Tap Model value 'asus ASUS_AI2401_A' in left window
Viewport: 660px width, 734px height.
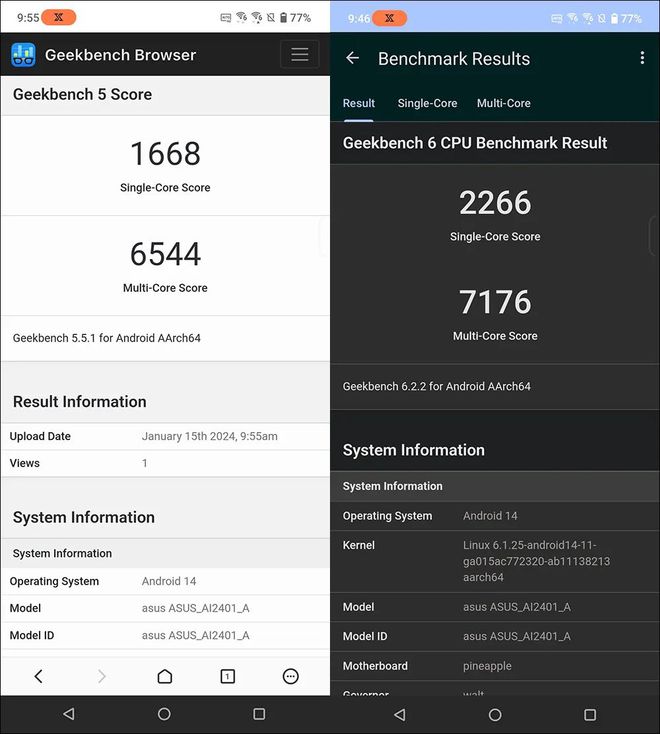(x=196, y=608)
